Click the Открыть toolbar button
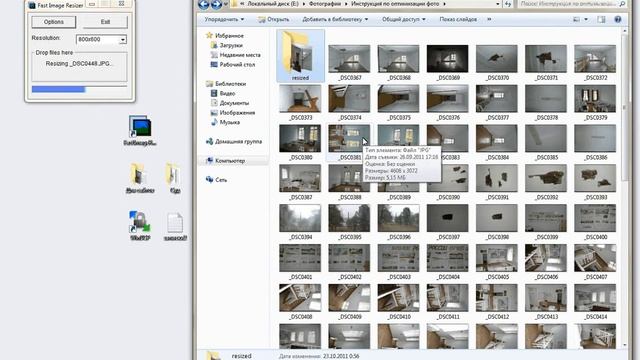 tap(274, 19)
